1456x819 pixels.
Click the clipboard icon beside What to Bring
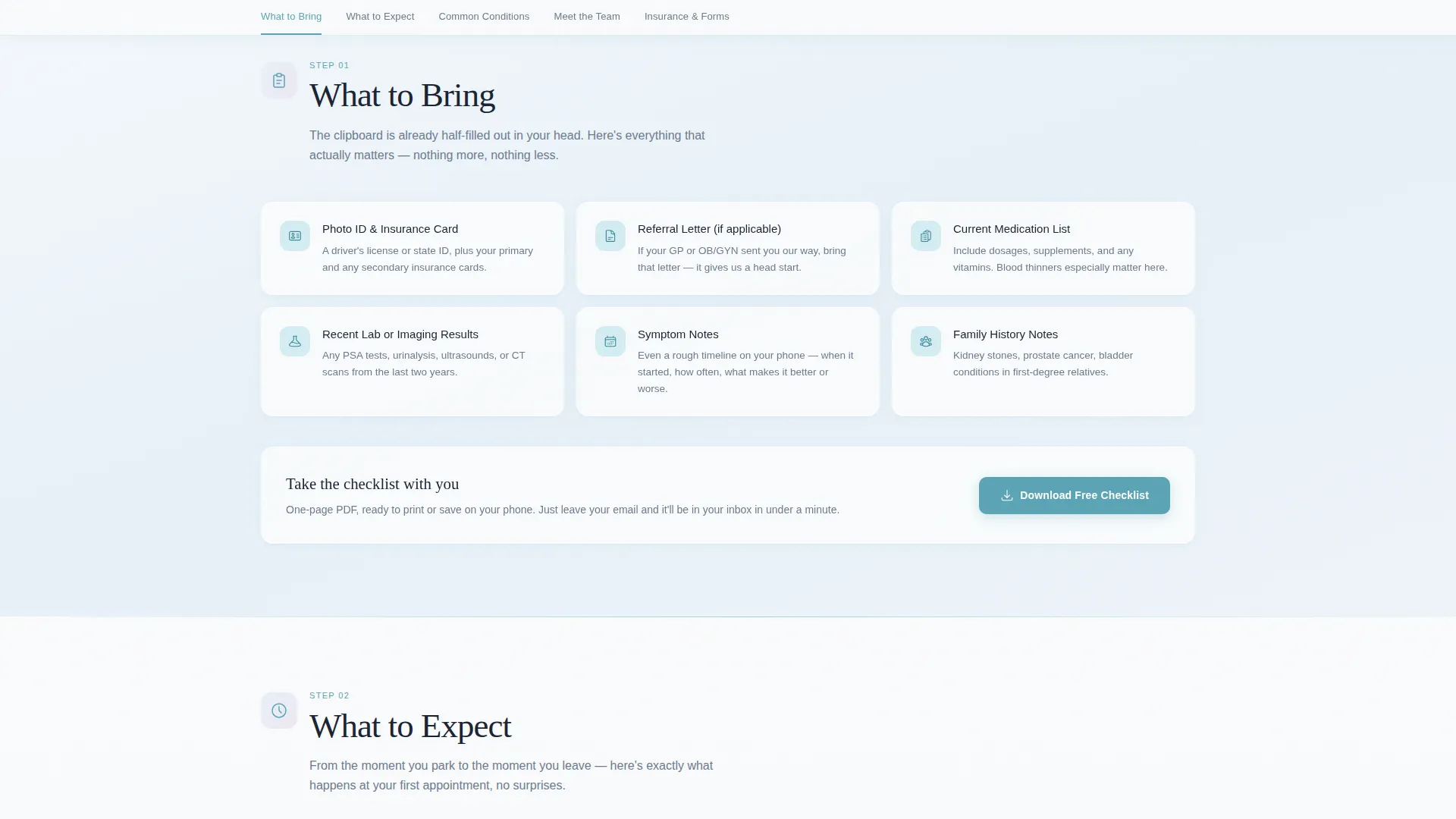click(x=279, y=80)
